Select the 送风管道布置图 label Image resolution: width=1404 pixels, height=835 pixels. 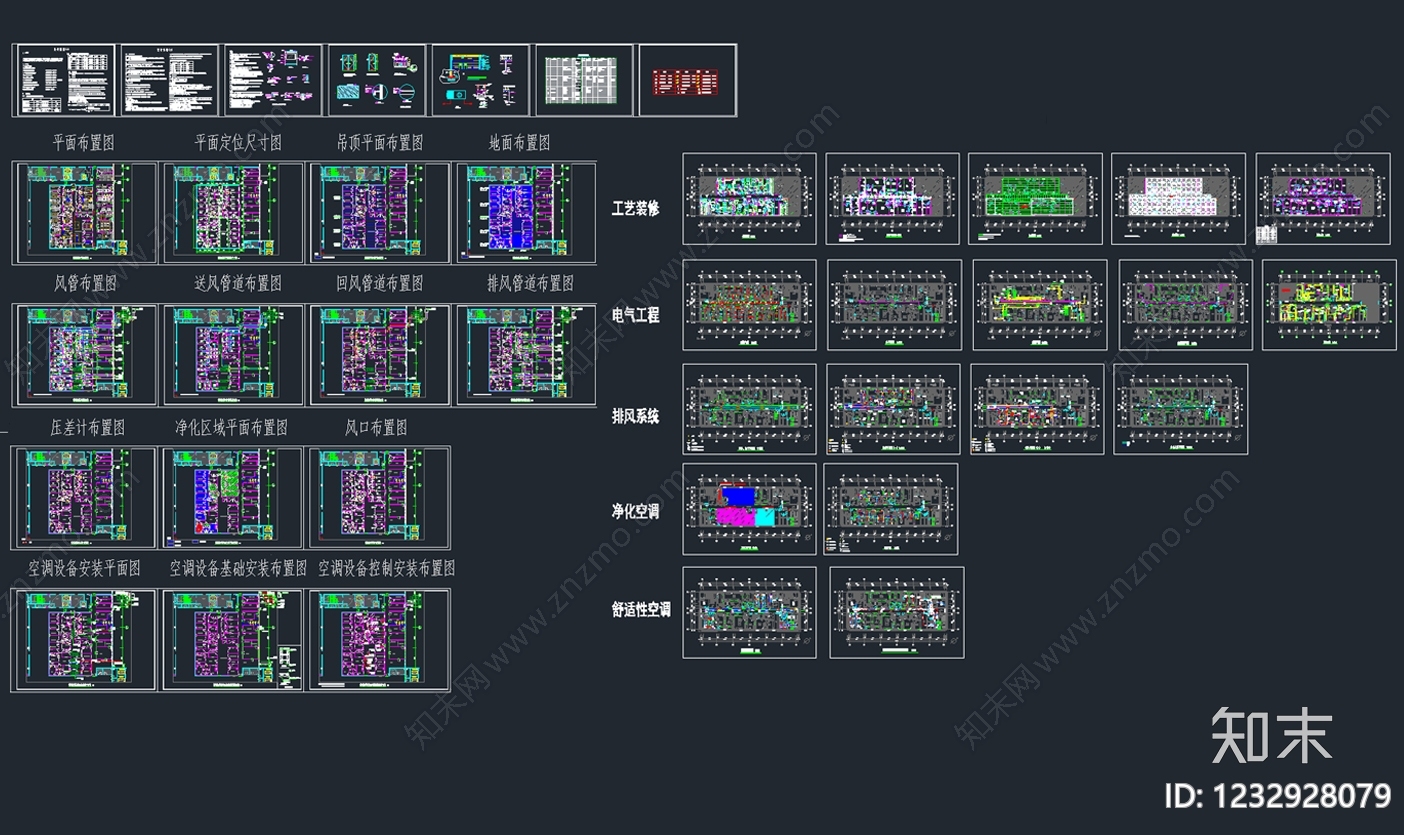pyautogui.click(x=238, y=283)
